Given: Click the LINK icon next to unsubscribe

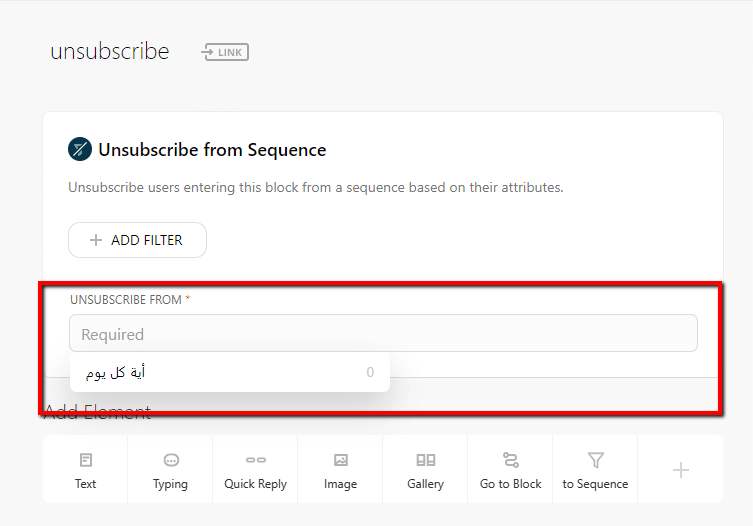Looking at the screenshot, I should coord(225,52).
